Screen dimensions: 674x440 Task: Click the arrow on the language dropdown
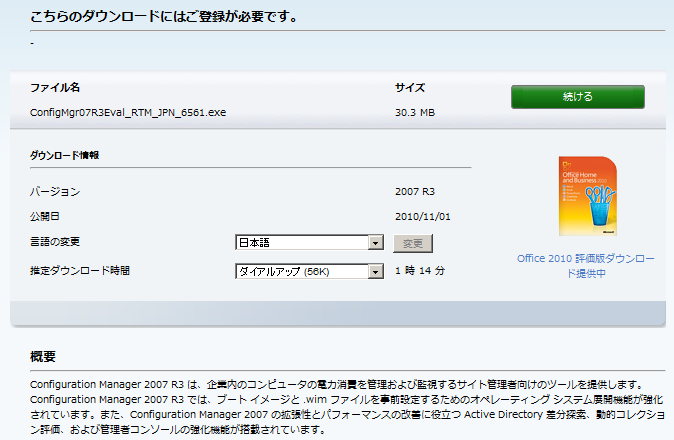tap(375, 243)
